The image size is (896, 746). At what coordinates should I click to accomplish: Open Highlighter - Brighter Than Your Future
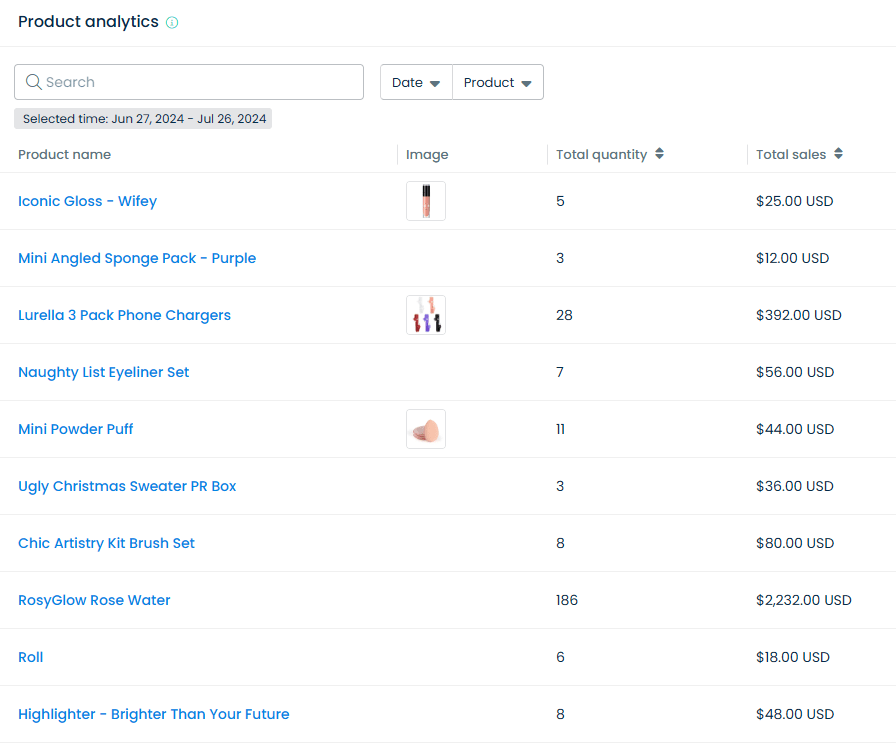153,714
